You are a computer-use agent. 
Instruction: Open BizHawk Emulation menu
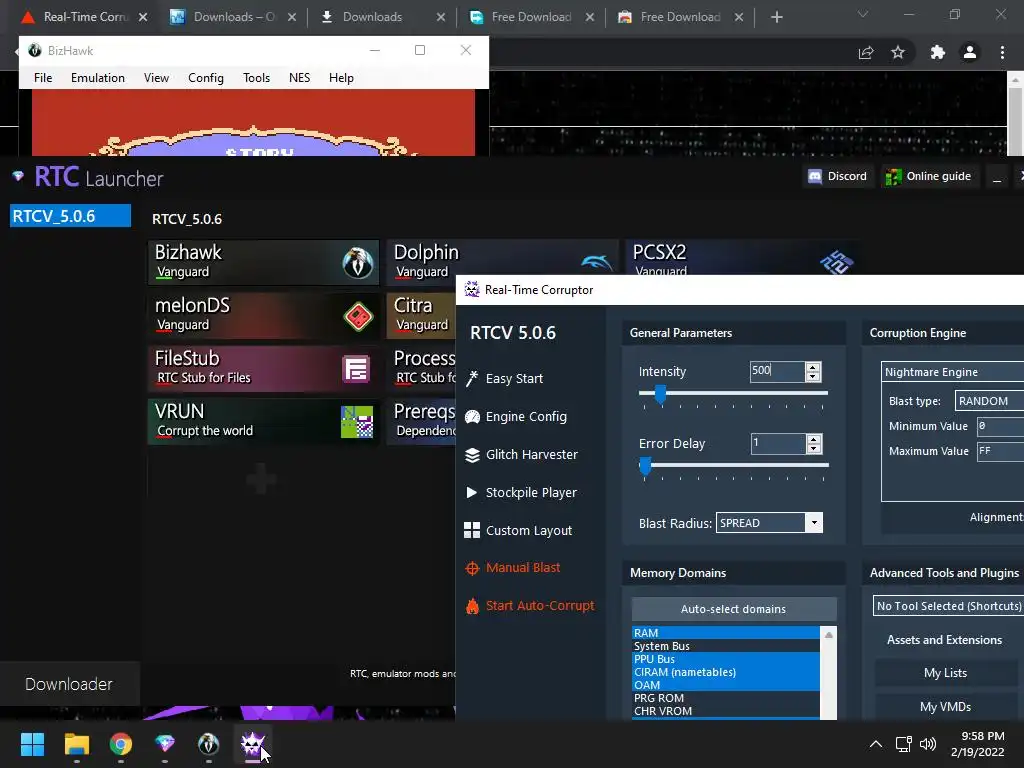[x=98, y=78]
